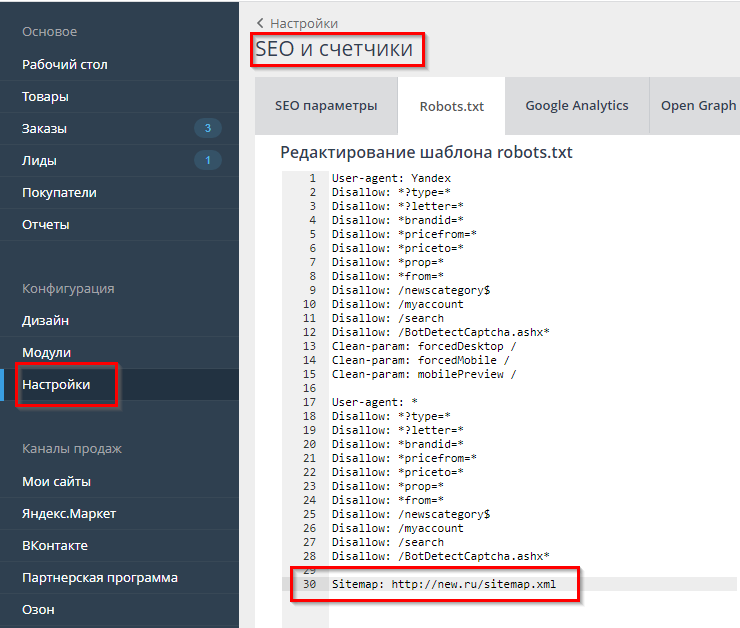The width and height of the screenshot is (740, 628).
Task: Click the leads count badge showing 1
Action: click(x=207, y=160)
